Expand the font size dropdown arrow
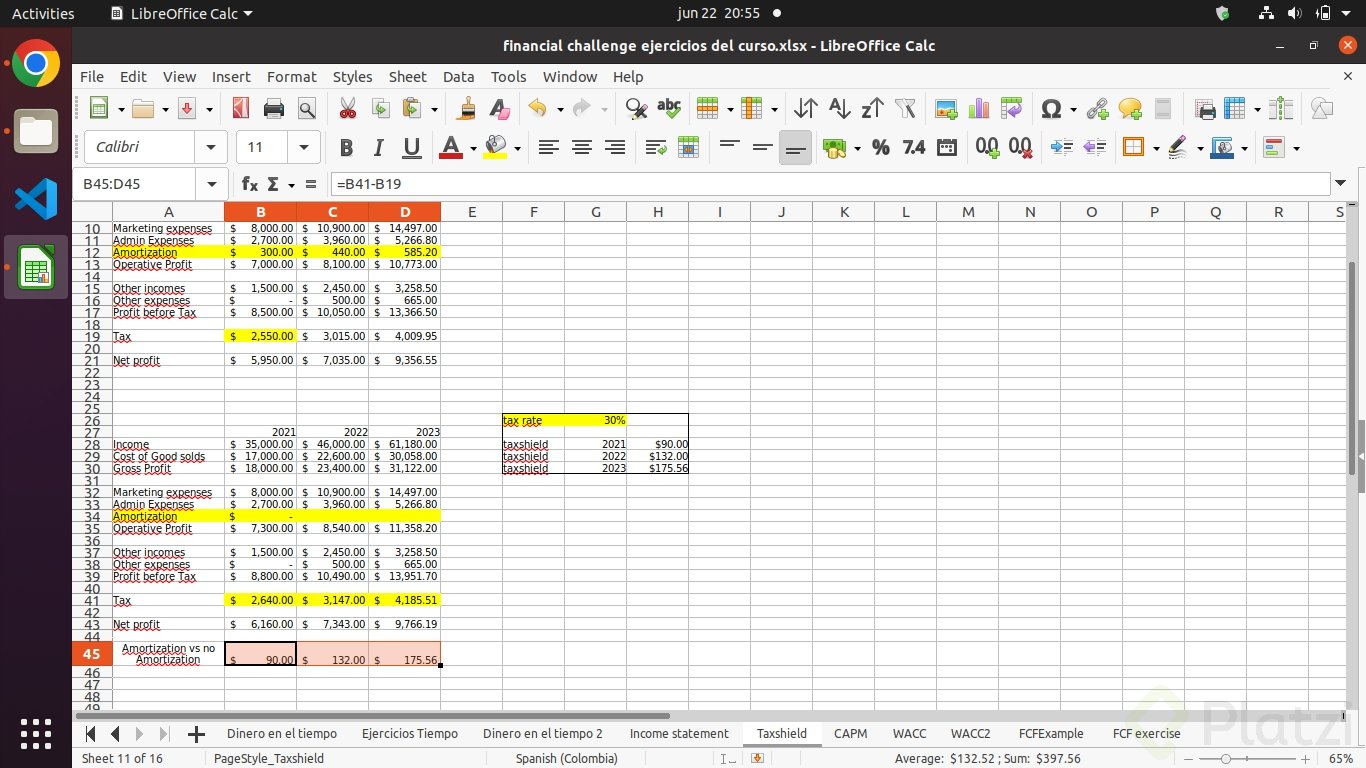1366x768 pixels. 304,147
